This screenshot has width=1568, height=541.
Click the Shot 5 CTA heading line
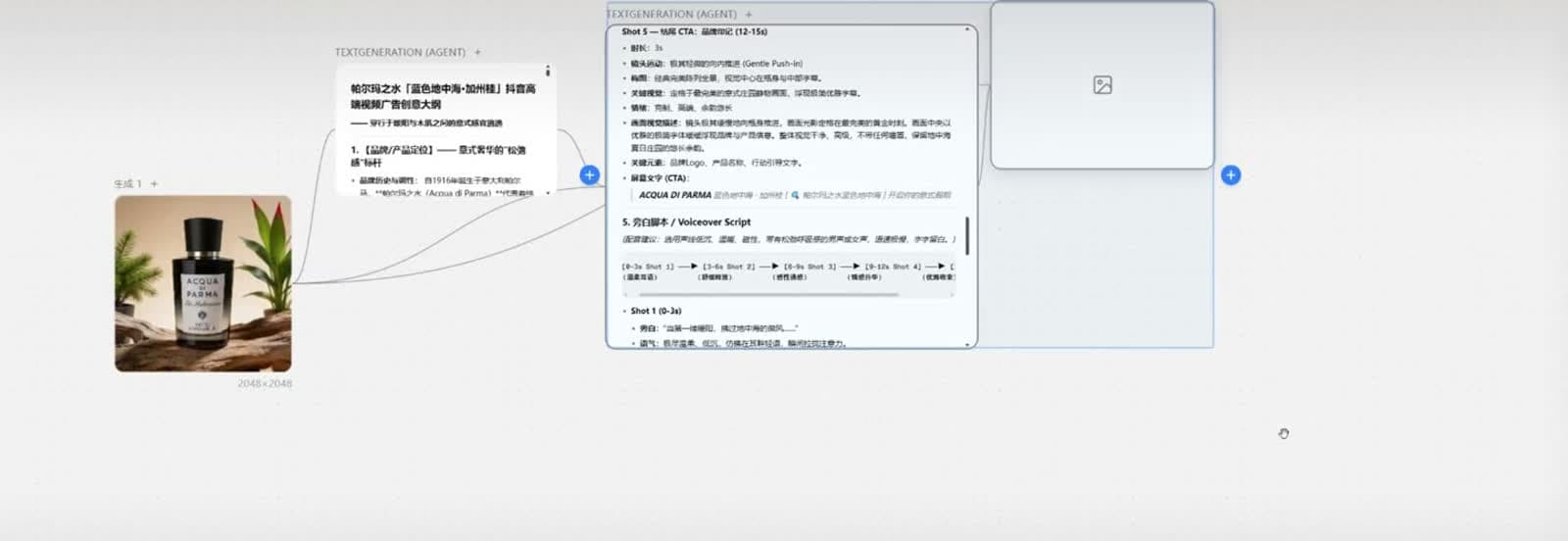[x=694, y=31]
